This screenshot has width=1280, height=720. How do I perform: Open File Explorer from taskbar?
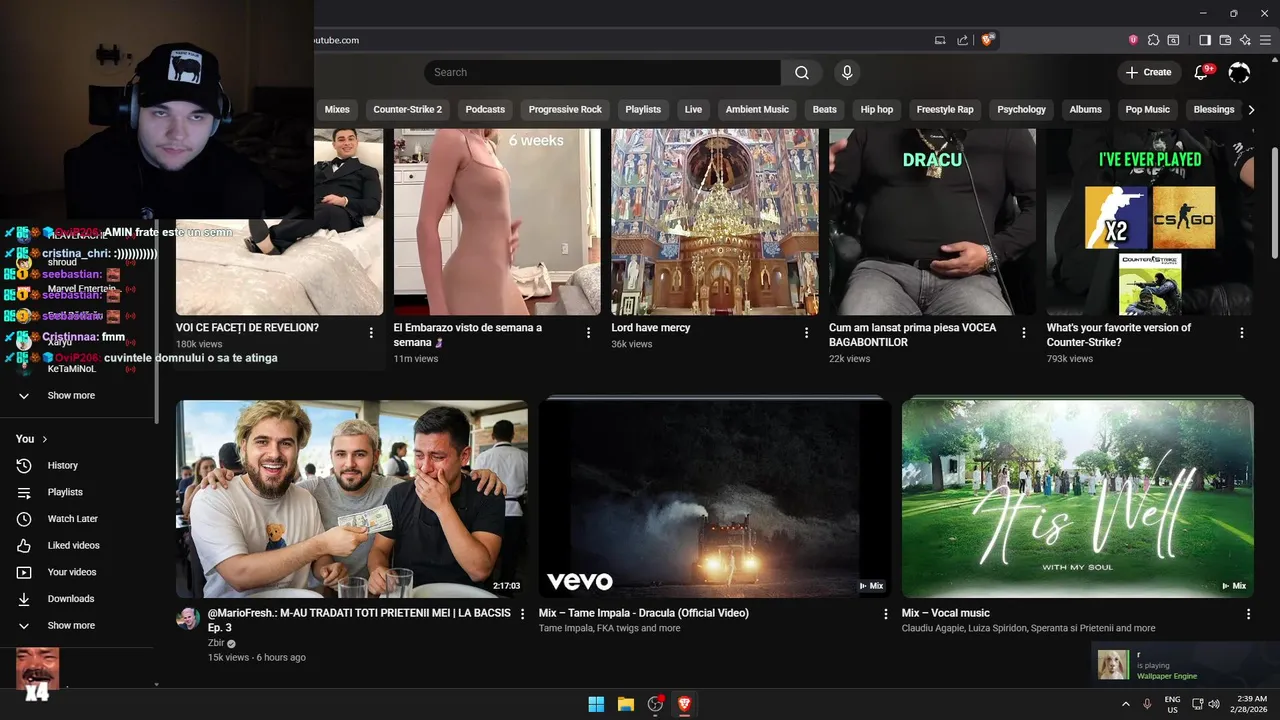coord(626,704)
